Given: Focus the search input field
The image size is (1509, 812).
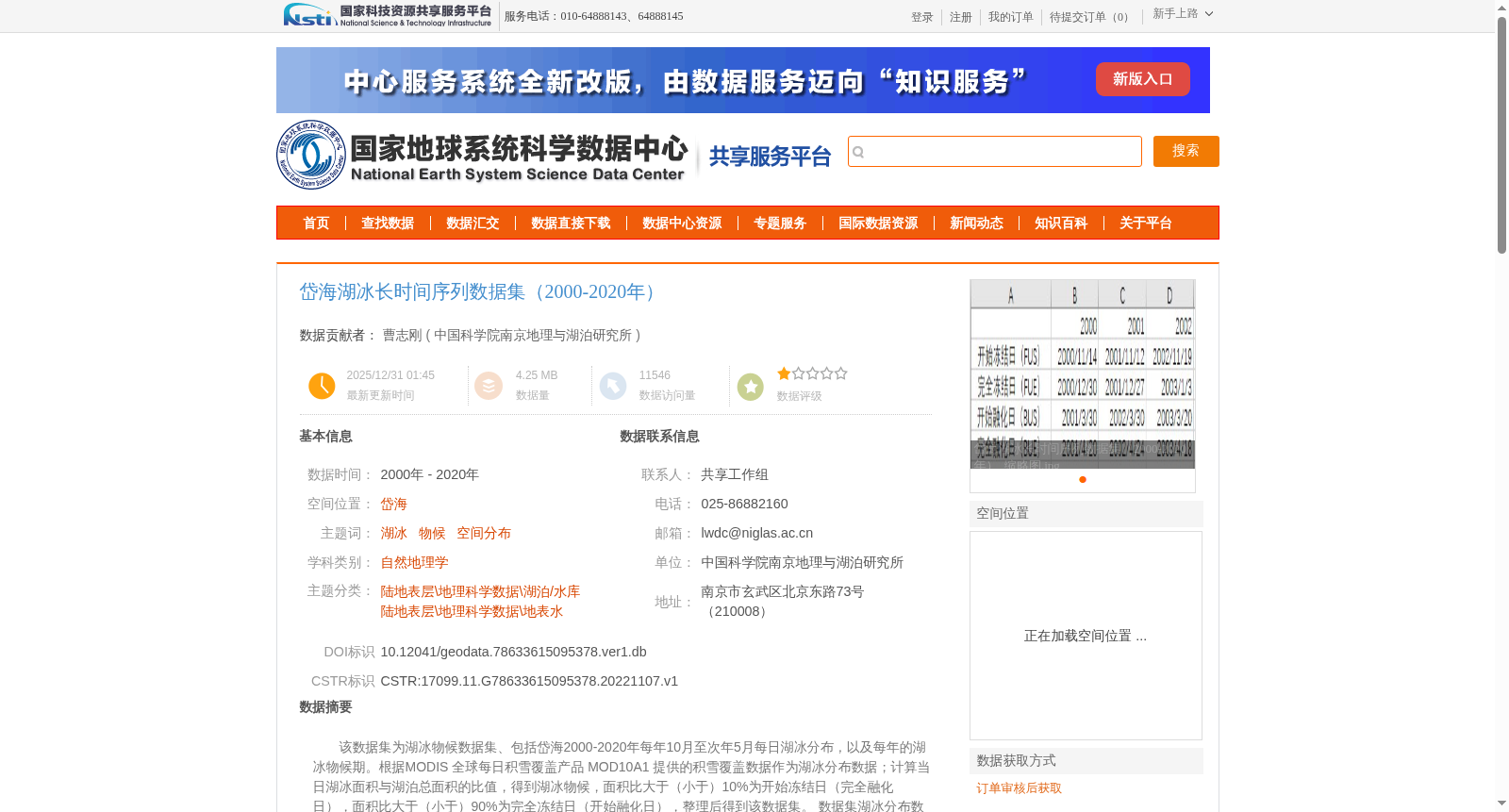Looking at the screenshot, I should pos(995,152).
